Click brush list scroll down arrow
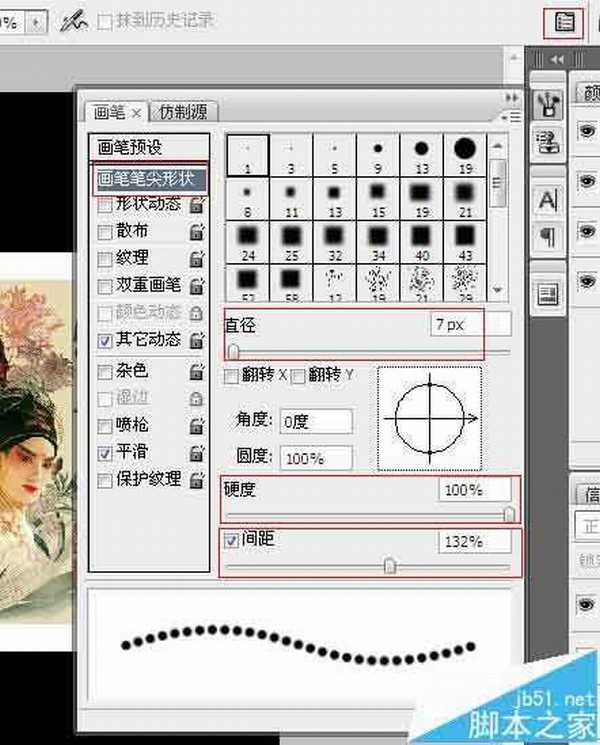 click(497, 290)
